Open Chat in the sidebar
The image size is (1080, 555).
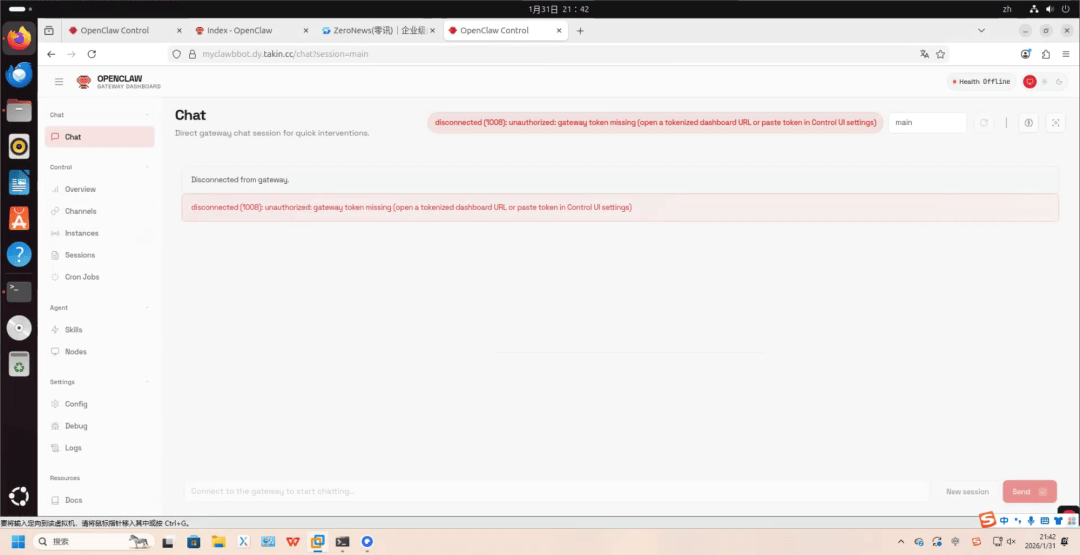tap(100, 137)
